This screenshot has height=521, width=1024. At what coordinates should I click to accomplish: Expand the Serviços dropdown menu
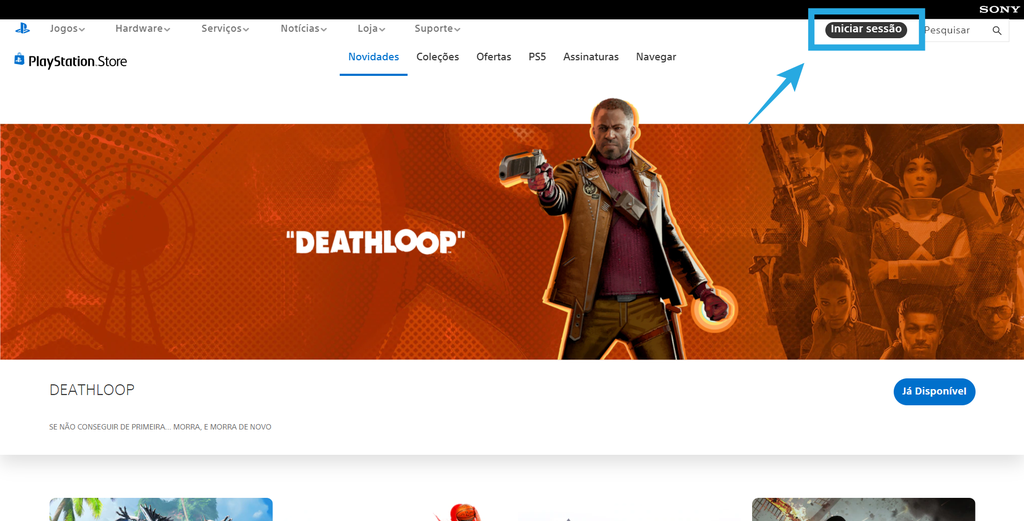(225, 29)
